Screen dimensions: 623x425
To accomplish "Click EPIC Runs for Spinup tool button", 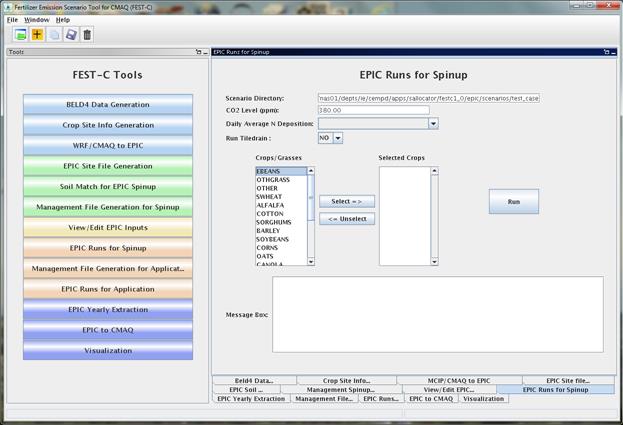I will [x=108, y=248].
